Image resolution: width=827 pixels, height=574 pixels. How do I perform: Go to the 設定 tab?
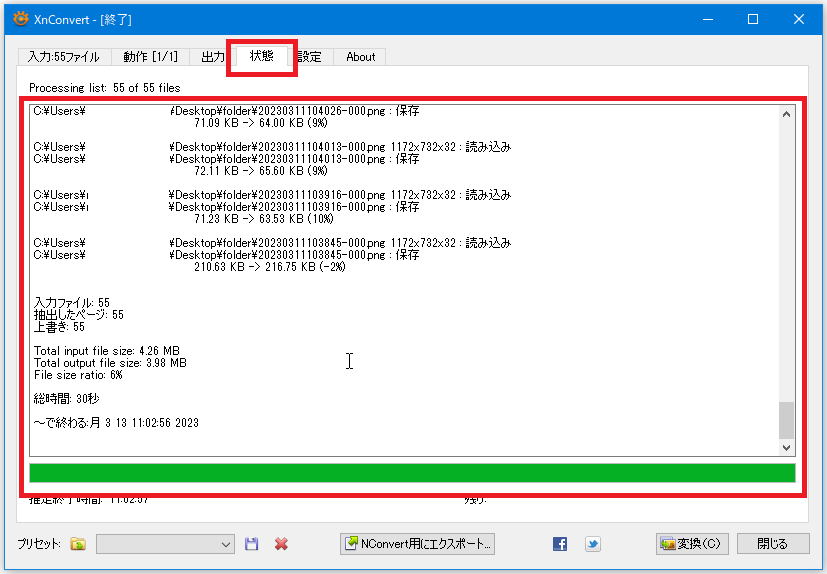(x=311, y=57)
